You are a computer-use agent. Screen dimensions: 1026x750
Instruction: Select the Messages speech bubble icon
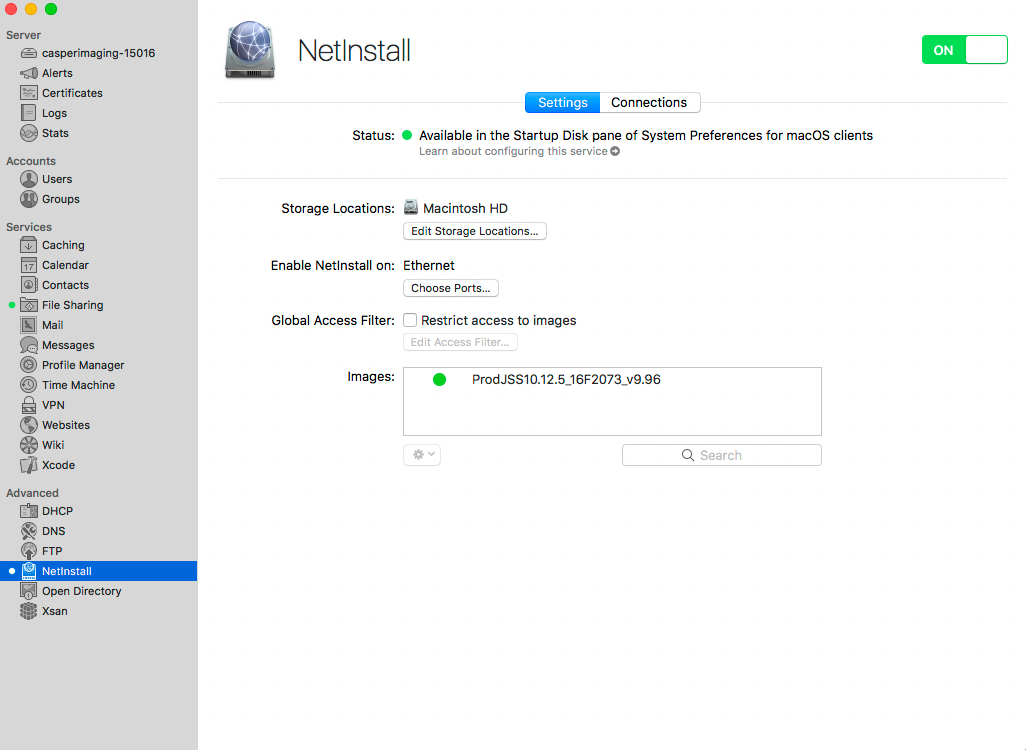(x=29, y=345)
